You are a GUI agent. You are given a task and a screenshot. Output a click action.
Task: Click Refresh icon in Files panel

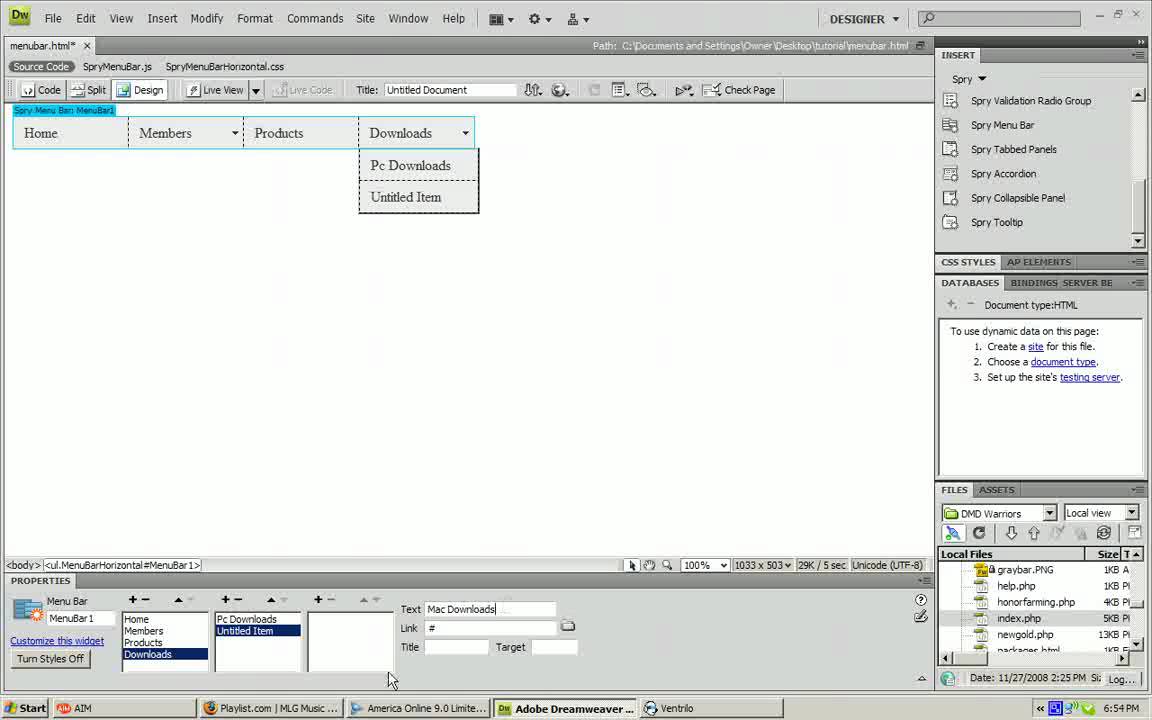pyautogui.click(x=979, y=533)
